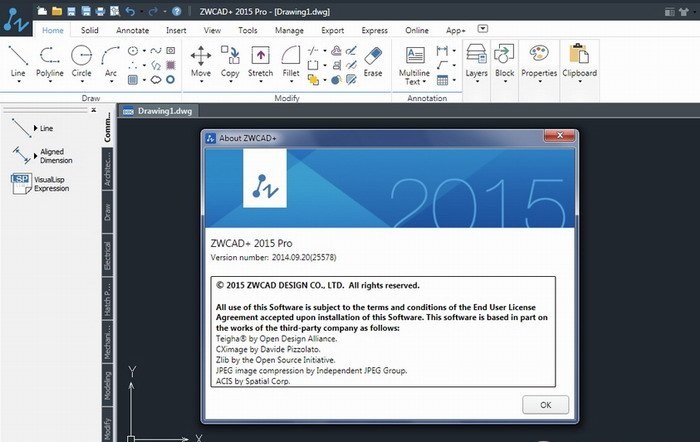
Task: Choose the Circle tool
Action: pos(81,59)
